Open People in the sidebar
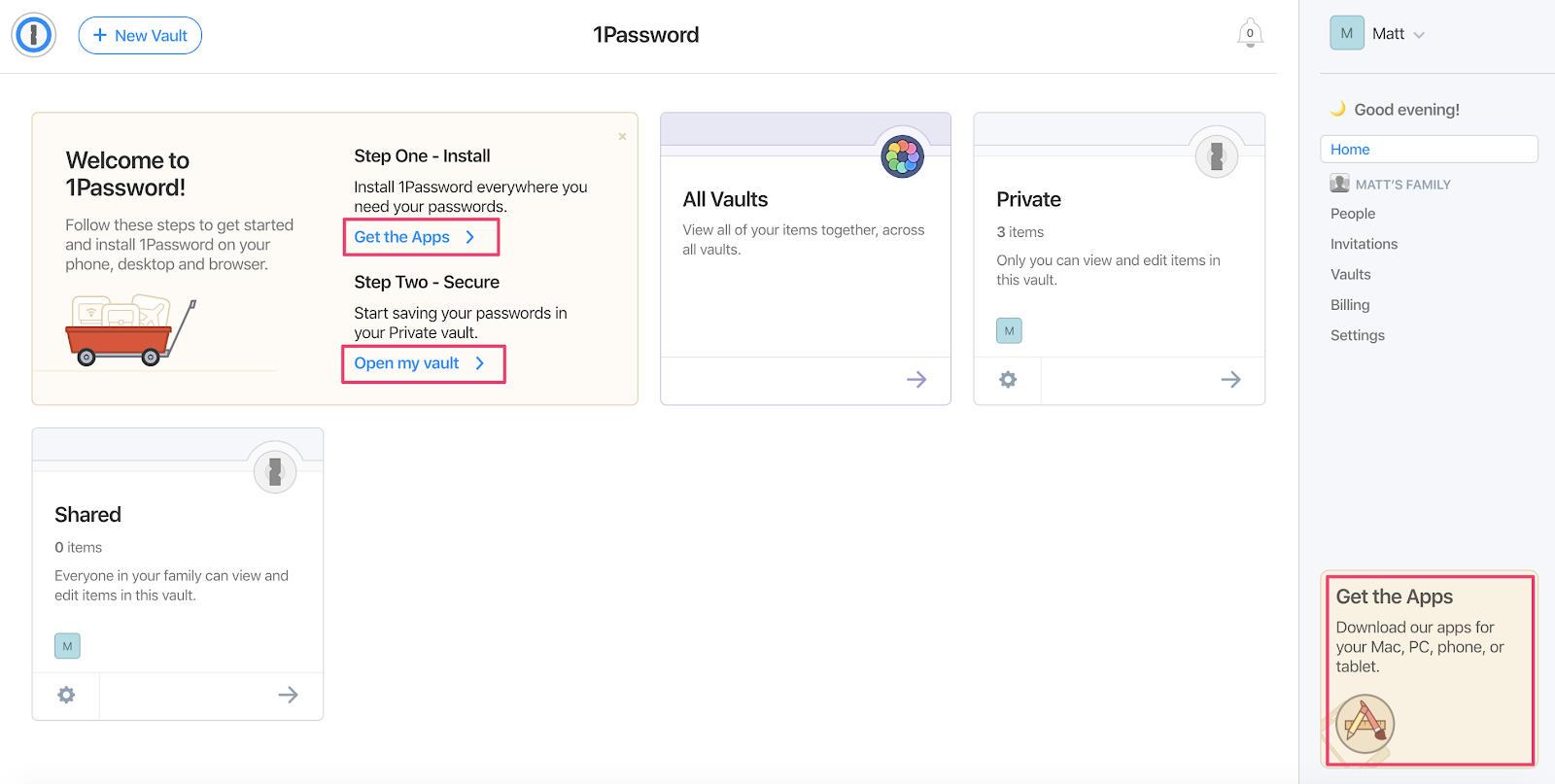Screen dimensions: 1555x784 click(1353, 214)
